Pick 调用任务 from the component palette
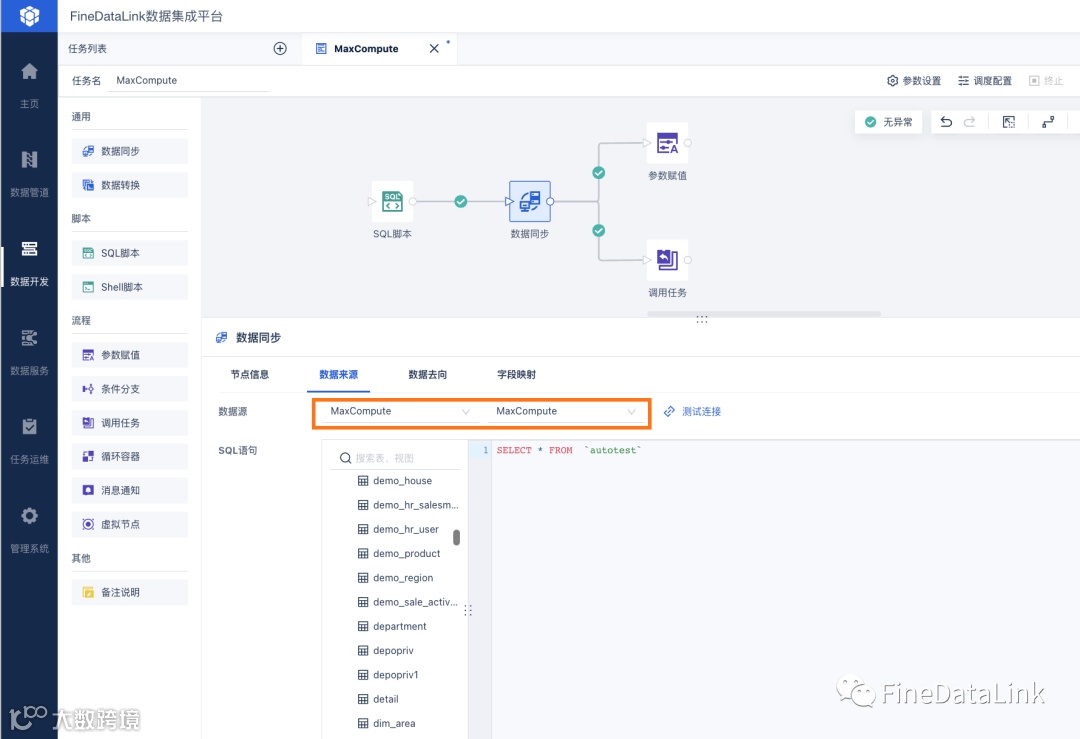This screenshot has width=1080, height=739. pyautogui.click(x=129, y=422)
